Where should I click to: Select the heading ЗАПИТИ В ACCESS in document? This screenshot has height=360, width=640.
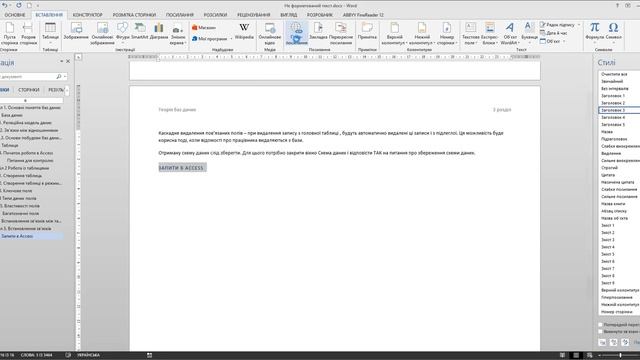pos(181,168)
